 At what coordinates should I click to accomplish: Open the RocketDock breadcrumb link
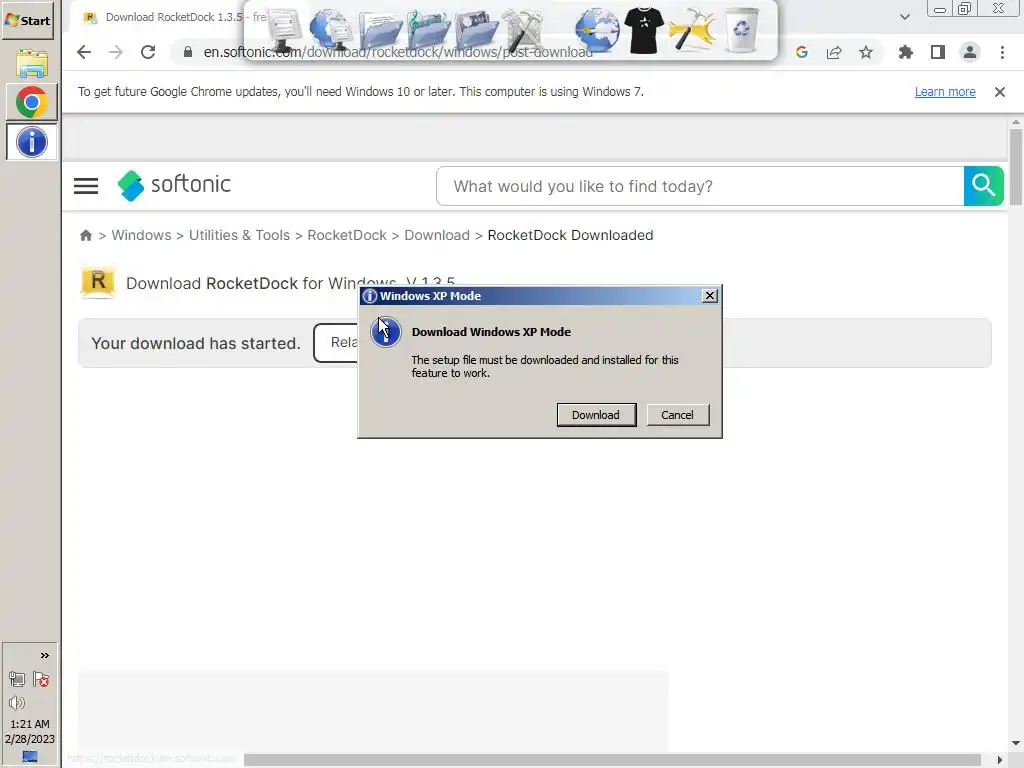coord(347,235)
